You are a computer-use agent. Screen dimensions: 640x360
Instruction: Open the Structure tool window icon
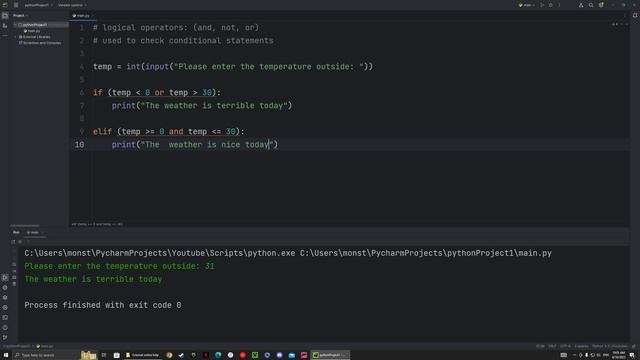click(5, 26)
